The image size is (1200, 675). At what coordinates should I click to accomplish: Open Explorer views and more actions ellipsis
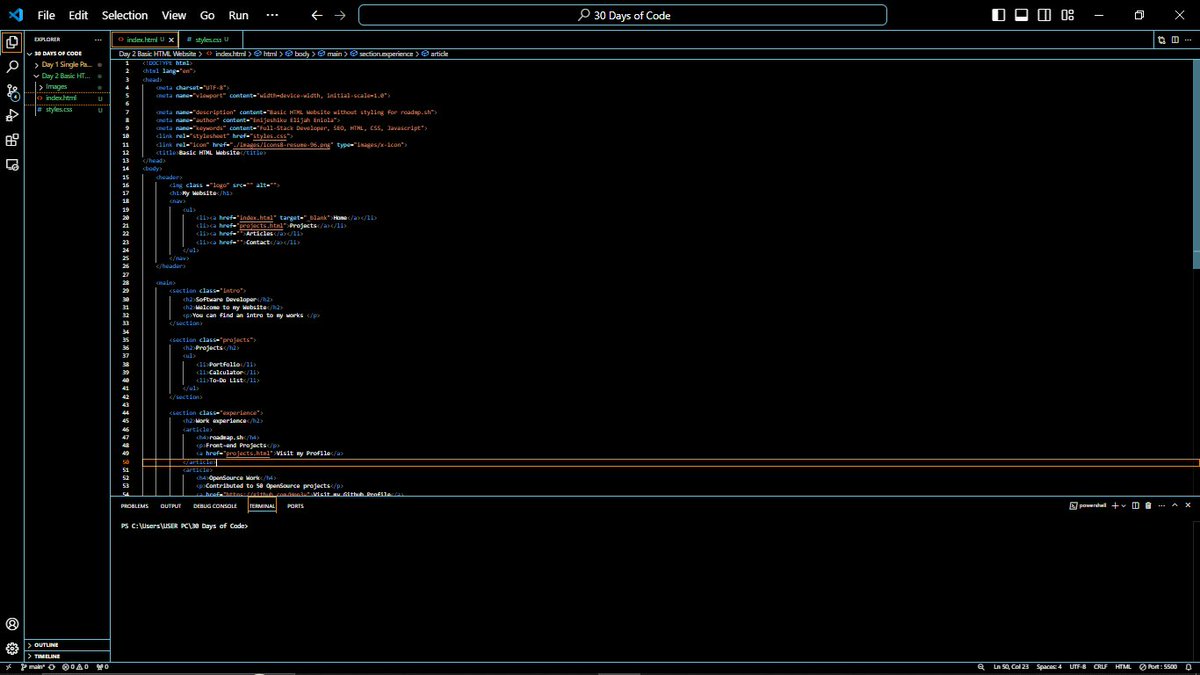pyautogui.click(x=98, y=39)
